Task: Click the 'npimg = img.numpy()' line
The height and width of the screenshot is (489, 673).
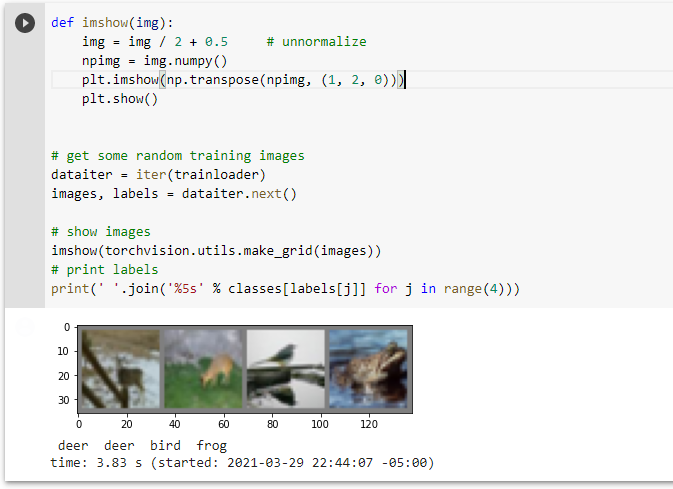Action: [x=155, y=61]
